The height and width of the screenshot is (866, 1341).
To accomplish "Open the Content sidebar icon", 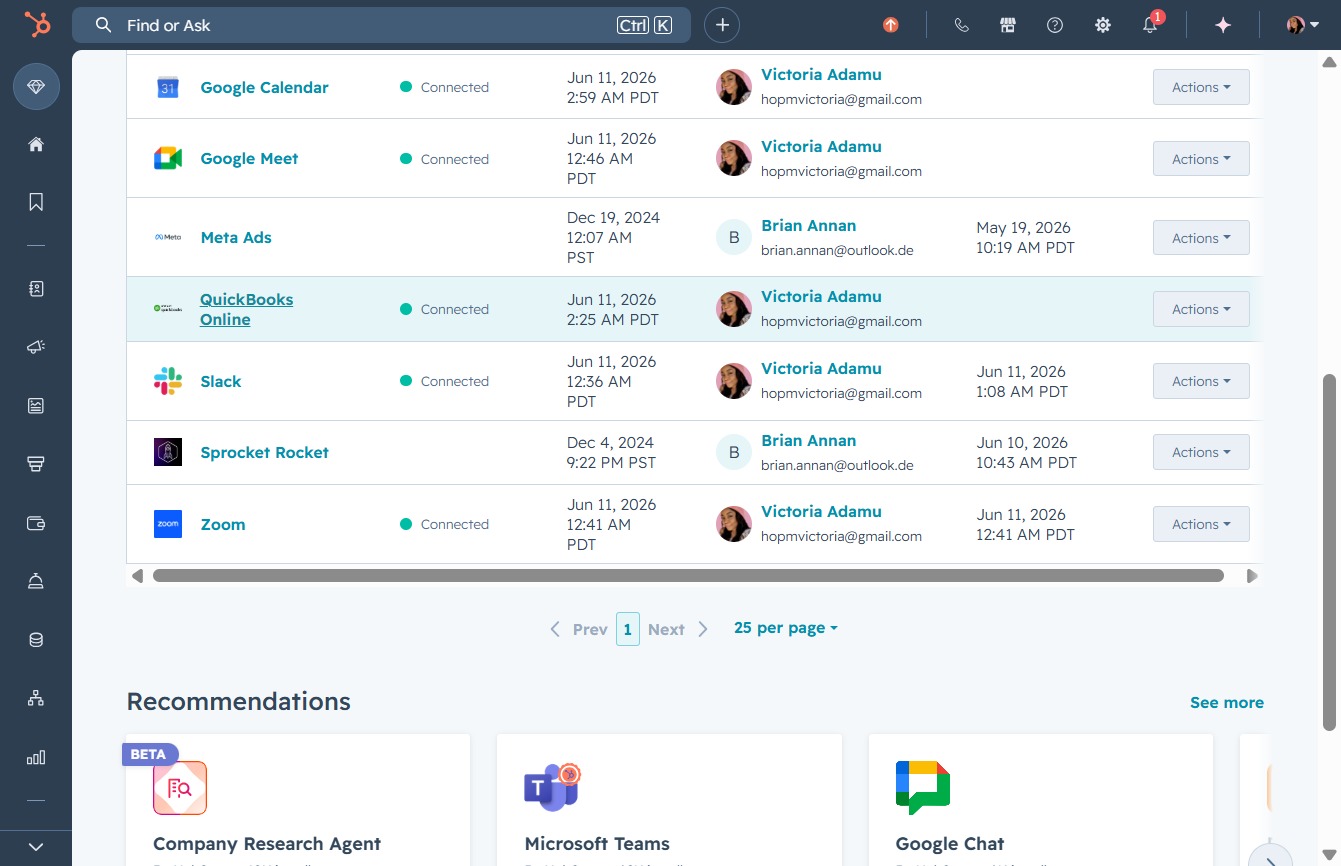I will click(36, 405).
